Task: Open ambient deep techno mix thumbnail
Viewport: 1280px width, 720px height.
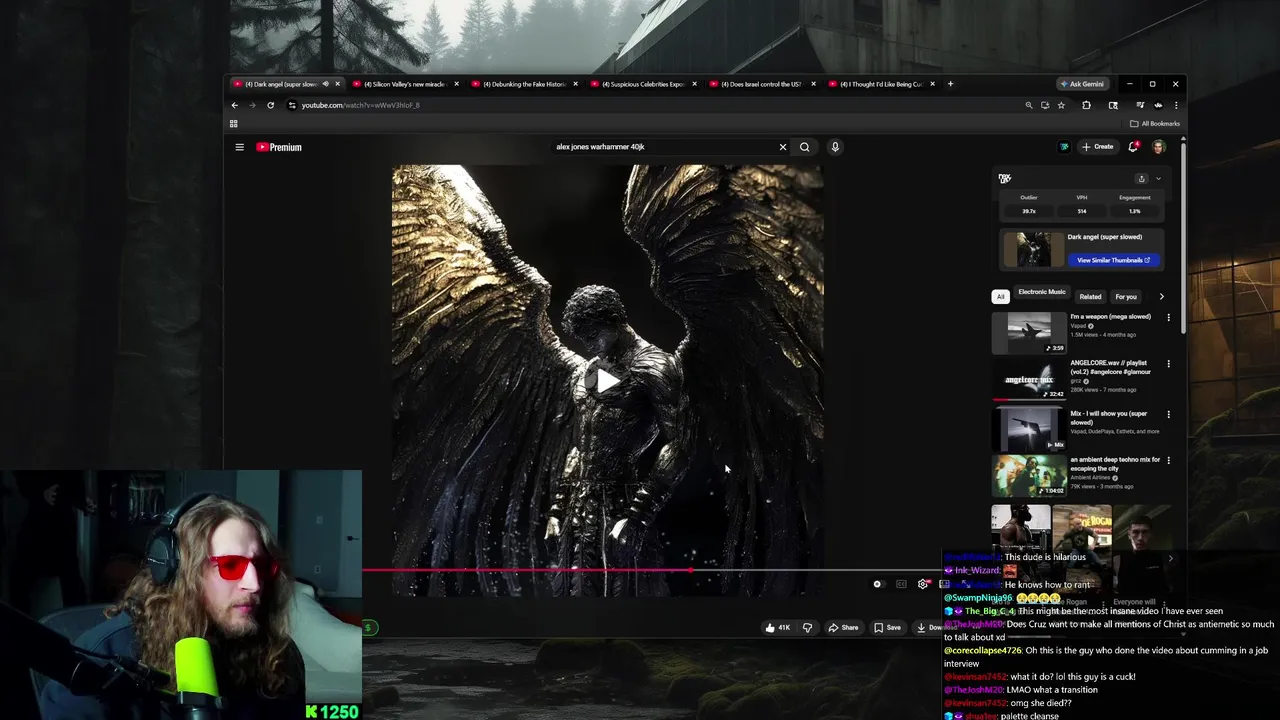Action: tap(1029, 476)
